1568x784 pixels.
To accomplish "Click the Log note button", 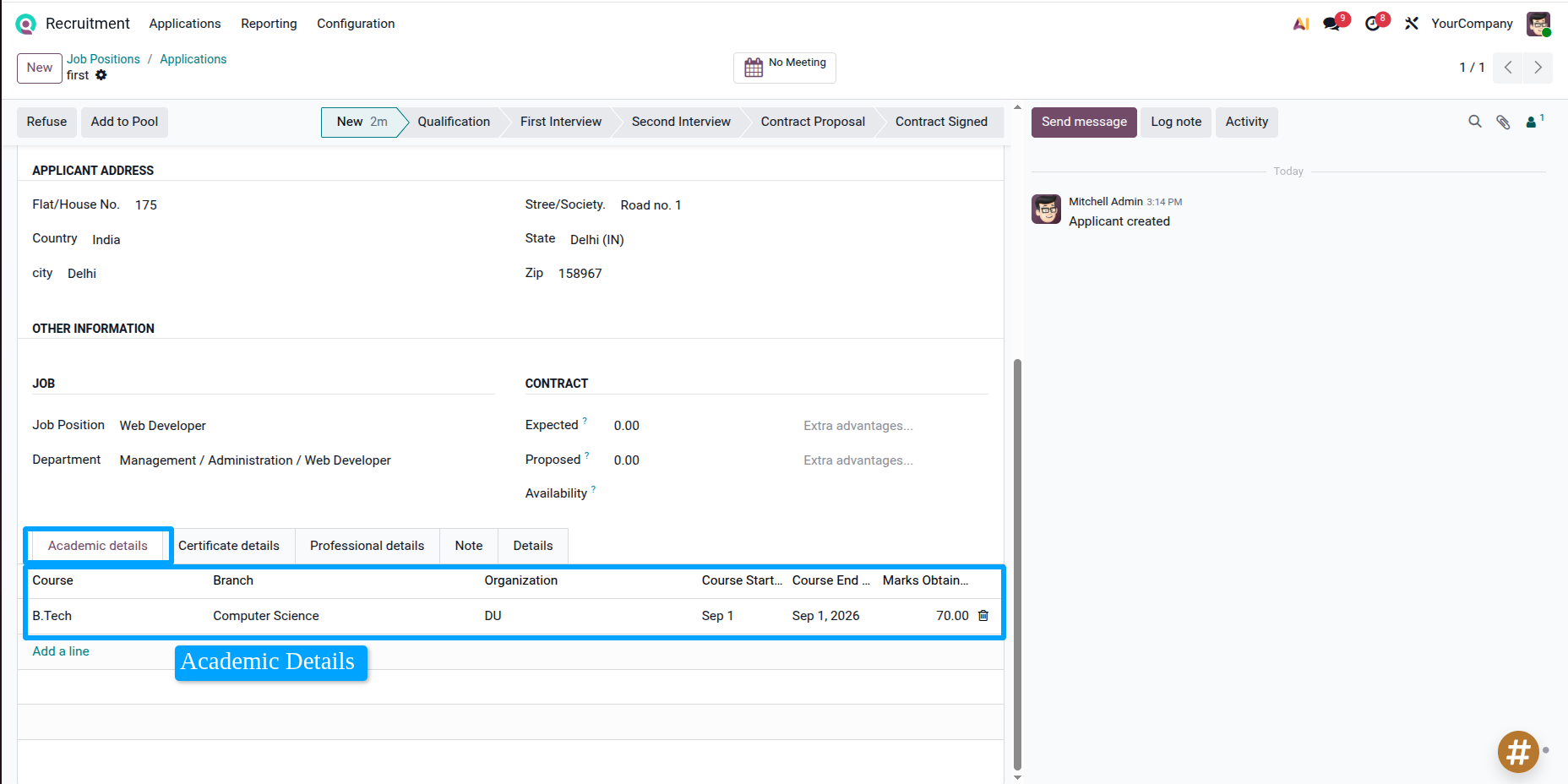I will tap(1176, 122).
